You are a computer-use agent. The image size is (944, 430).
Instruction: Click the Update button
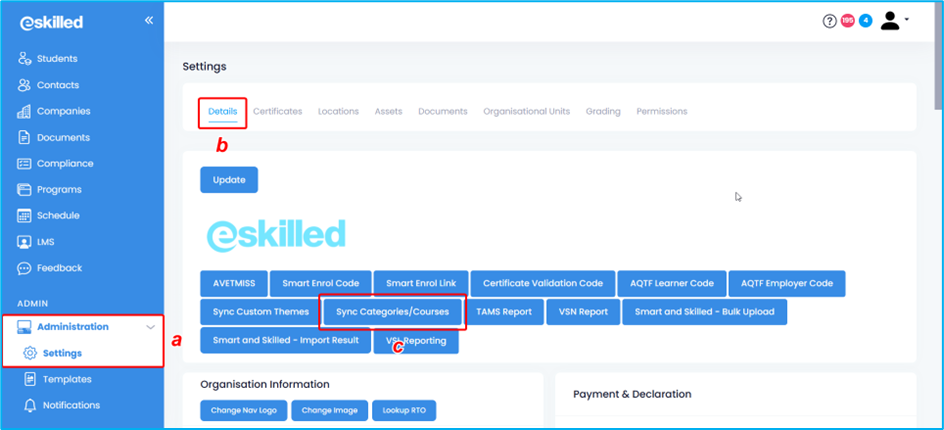(229, 180)
